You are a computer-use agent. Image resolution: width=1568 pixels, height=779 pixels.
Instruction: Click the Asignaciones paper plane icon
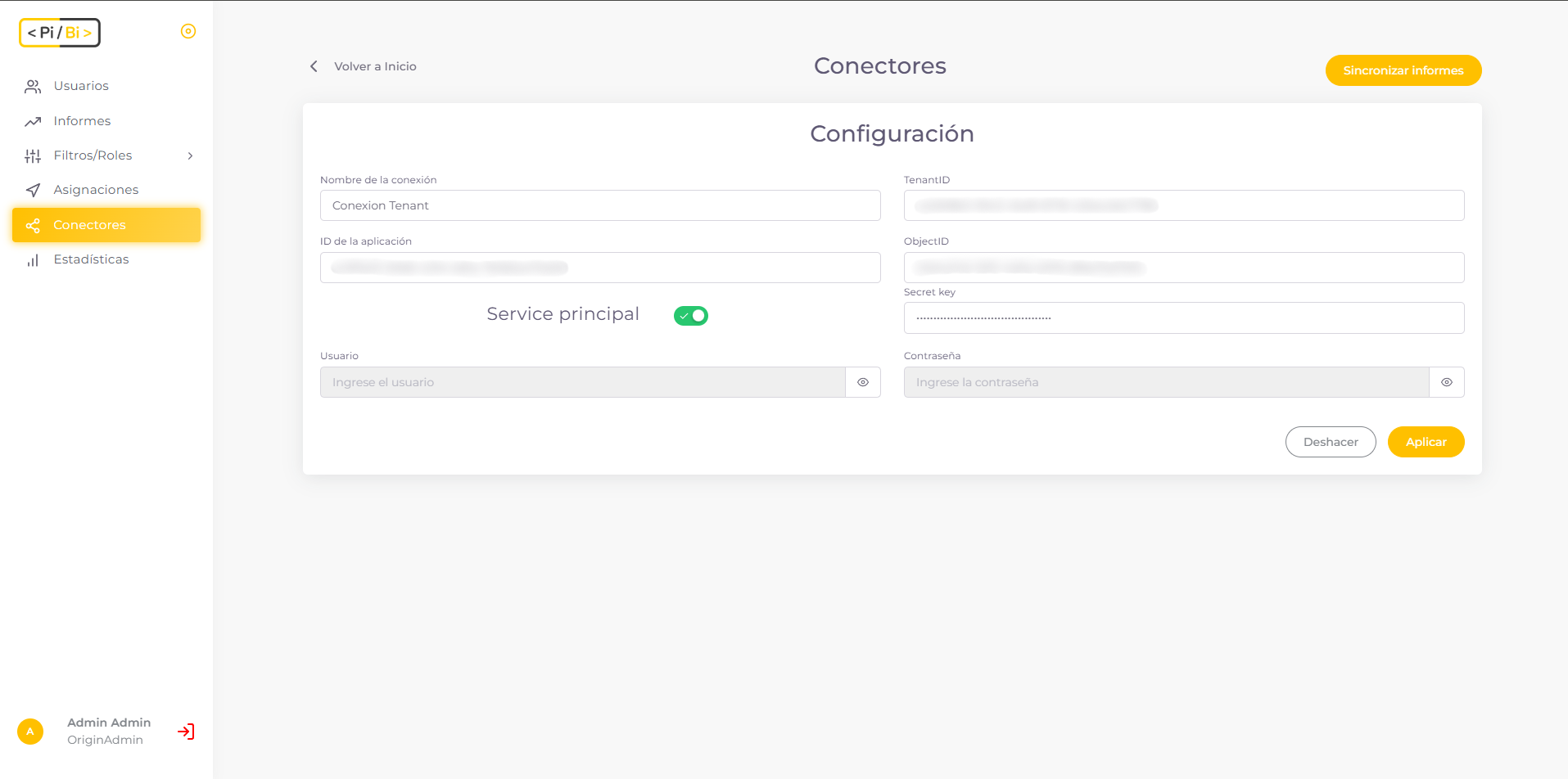tap(33, 190)
